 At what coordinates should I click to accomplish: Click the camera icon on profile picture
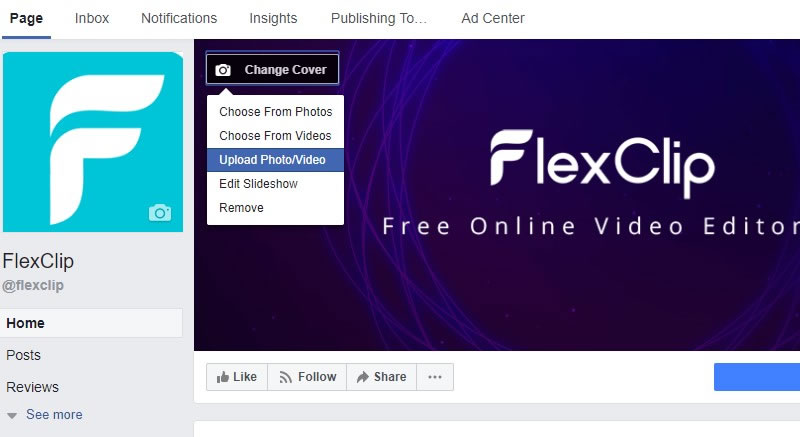click(160, 213)
